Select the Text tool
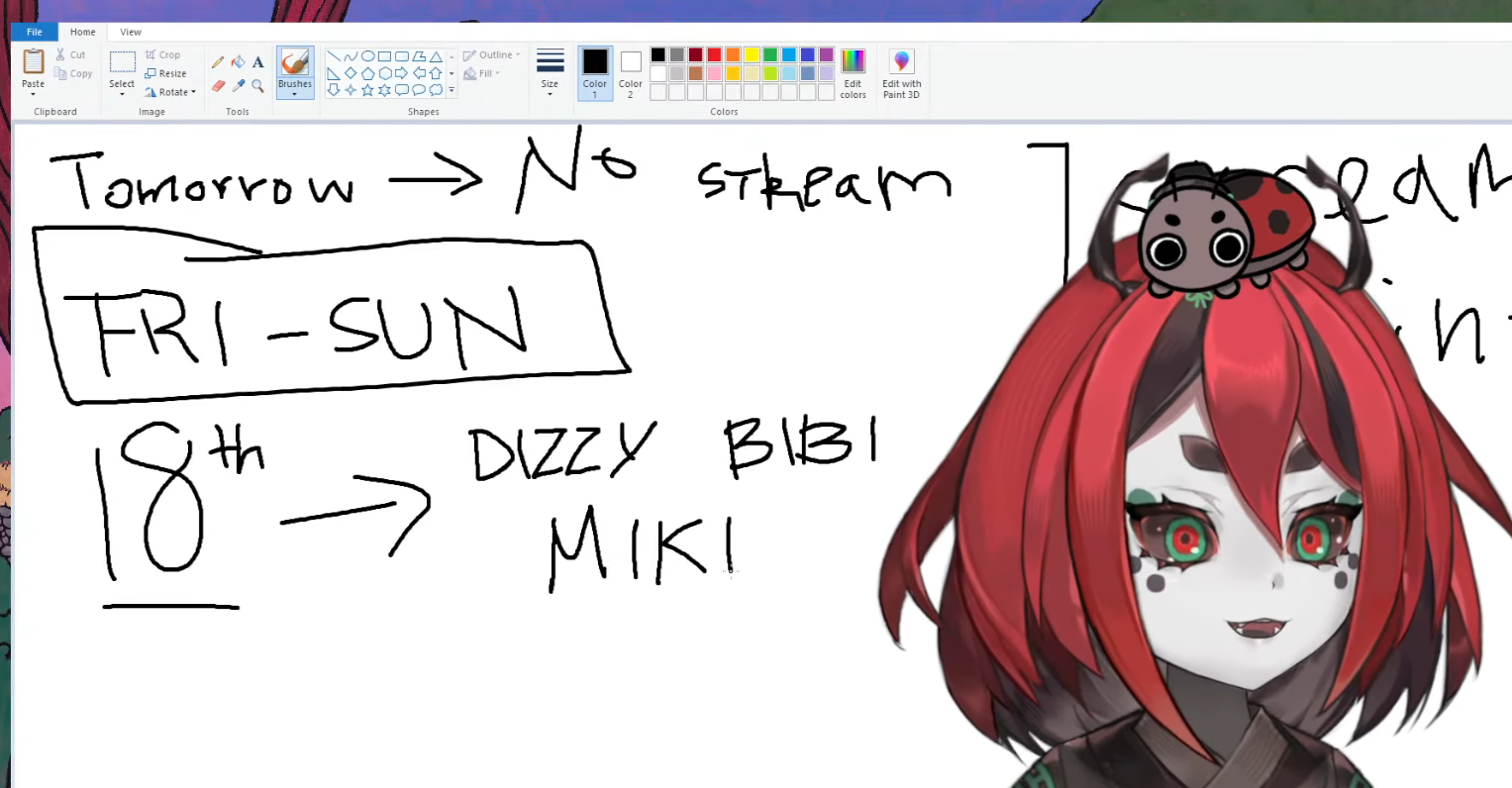The height and width of the screenshot is (788, 1512). pyautogui.click(x=257, y=62)
